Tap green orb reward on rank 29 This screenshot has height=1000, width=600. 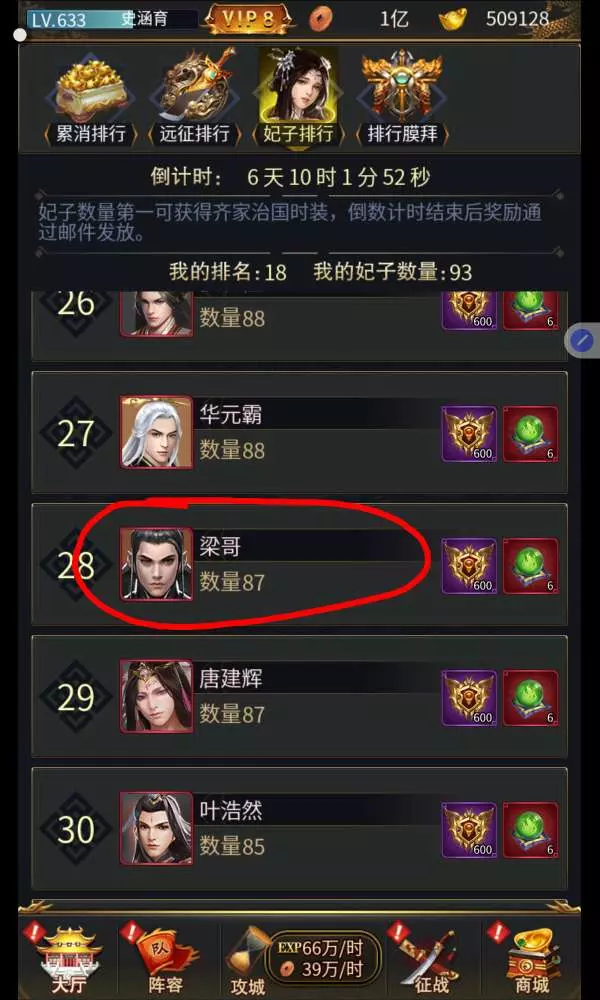[530, 698]
